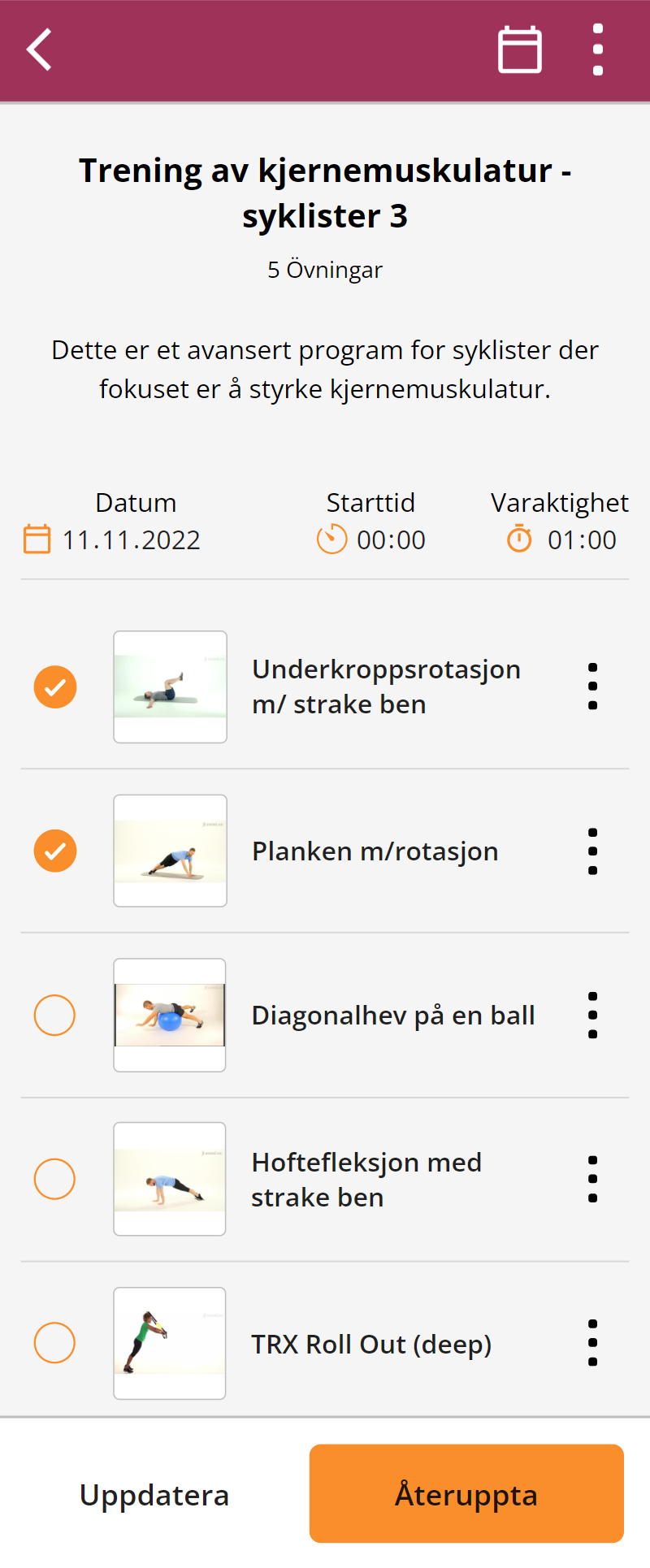Open options for Underkroppsrotasjon m/ strake ben
Screen dimensions: 650x1568
(592, 687)
